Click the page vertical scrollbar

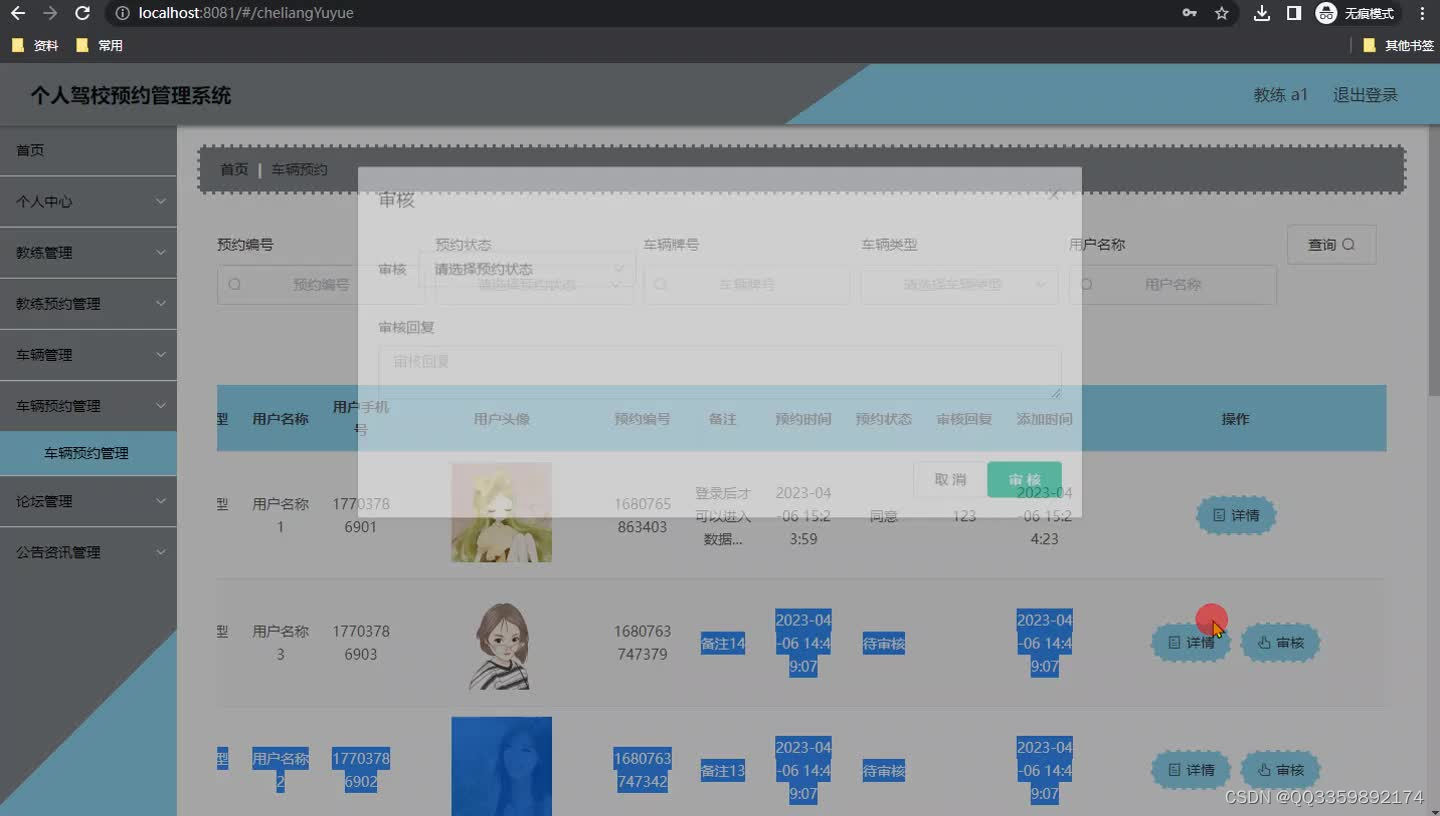coord(1434,259)
